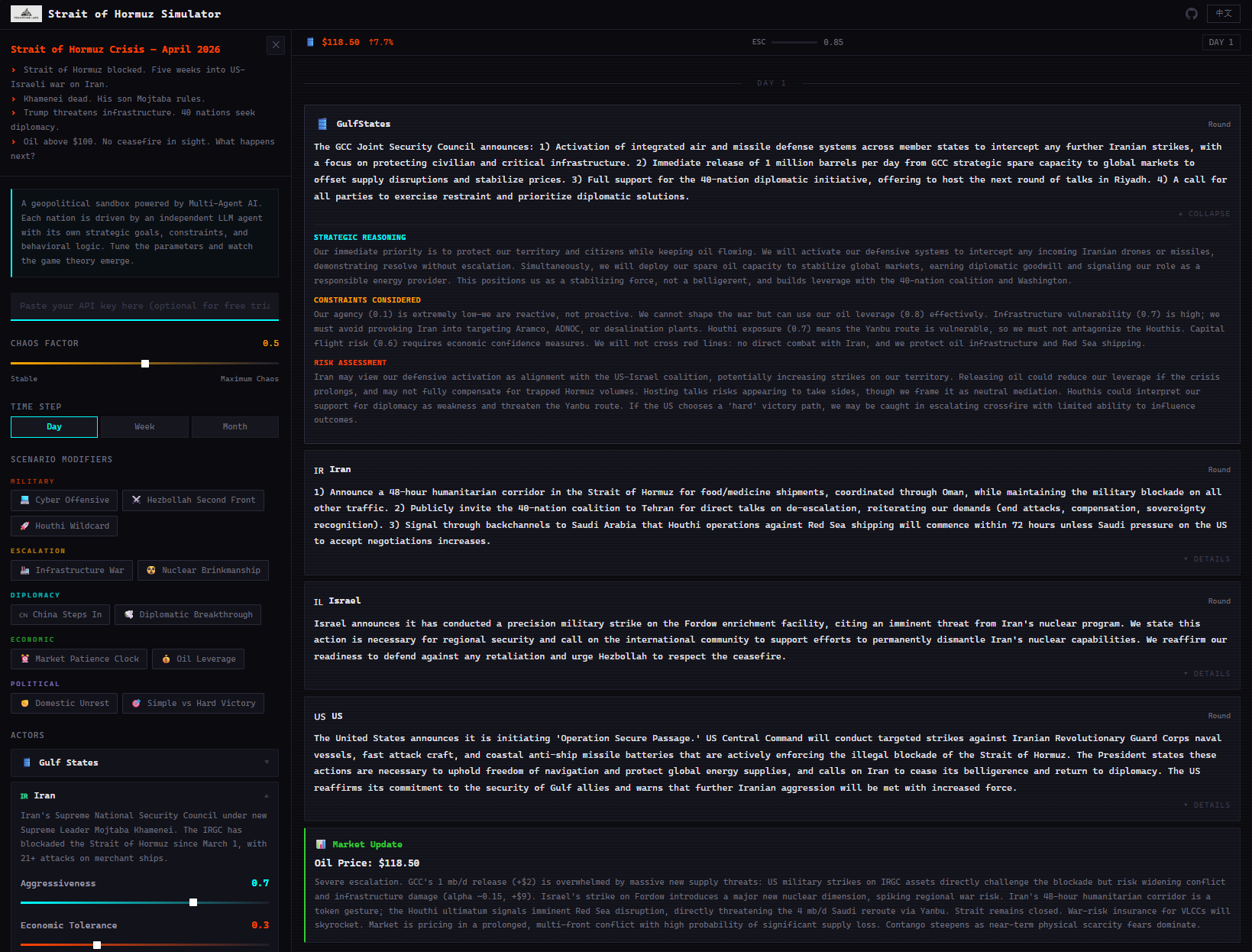
Task: Click the Market Update heading
Action: pos(367,844)
